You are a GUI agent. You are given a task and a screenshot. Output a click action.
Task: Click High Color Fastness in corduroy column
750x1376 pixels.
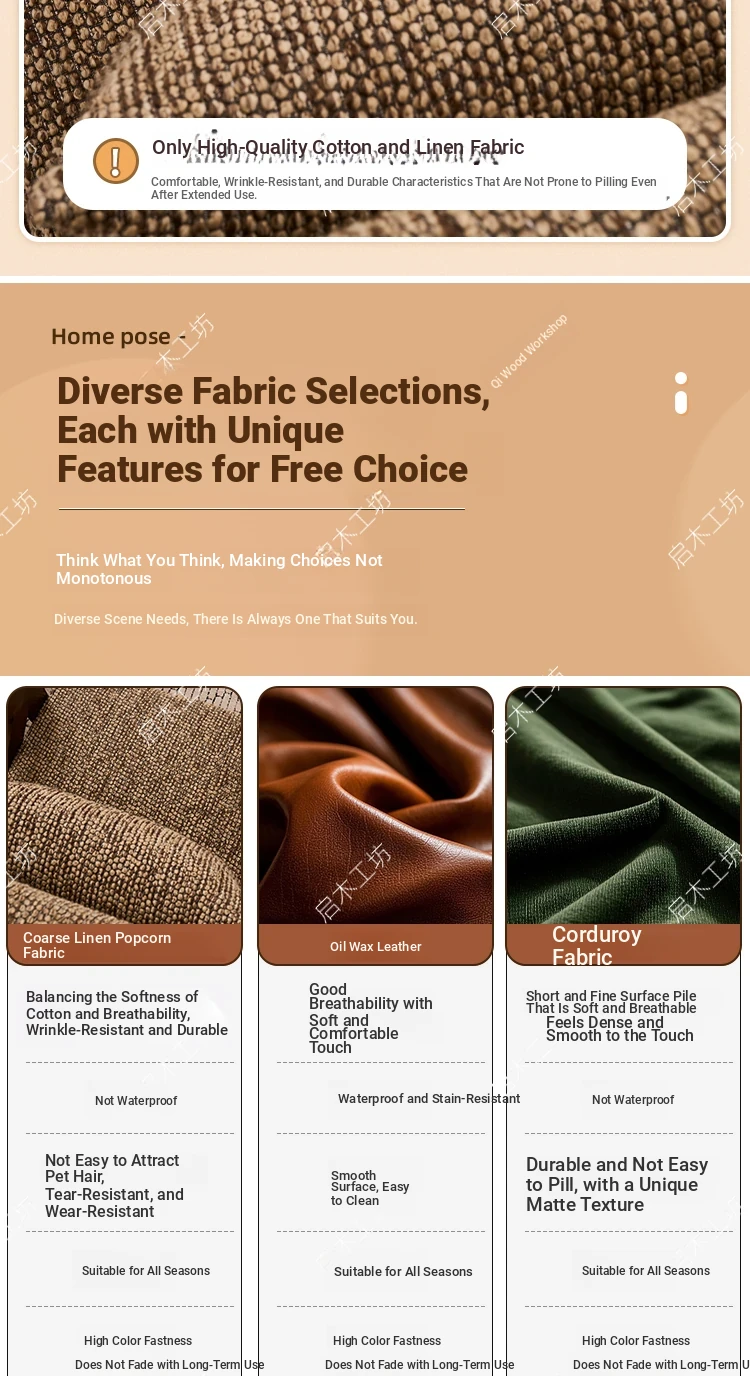[x=636, y=1340]
